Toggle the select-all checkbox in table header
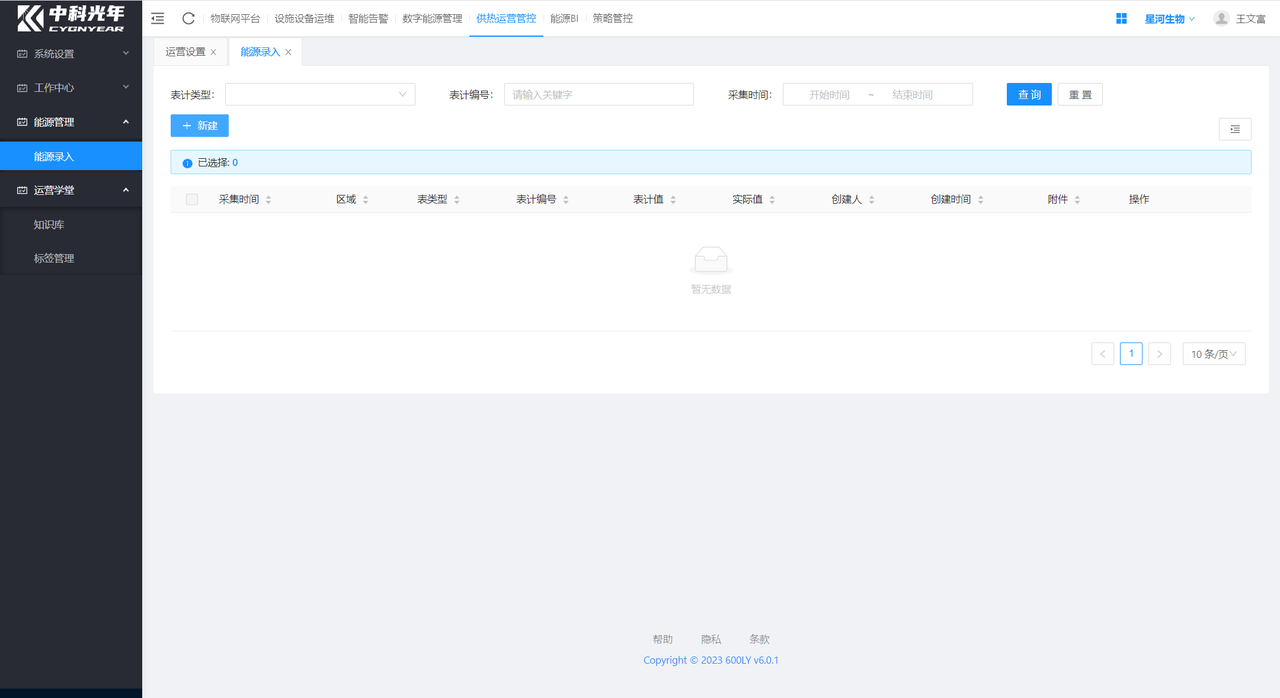1280x698 pixels. tap(192, 200)
